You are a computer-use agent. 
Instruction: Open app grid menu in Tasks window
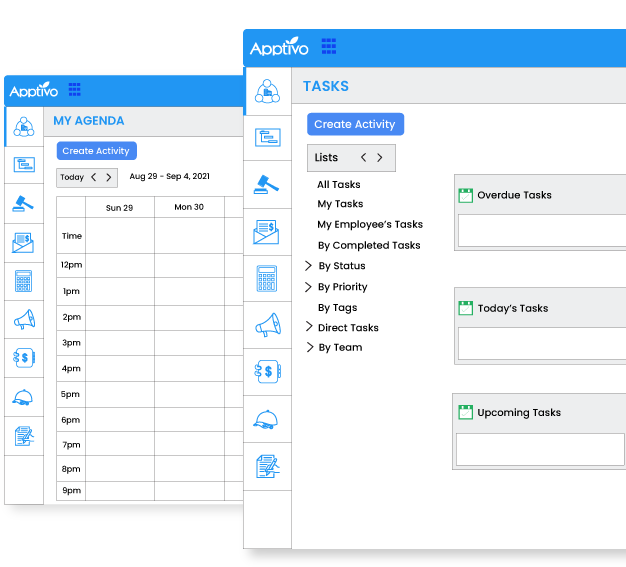(329, 46)
